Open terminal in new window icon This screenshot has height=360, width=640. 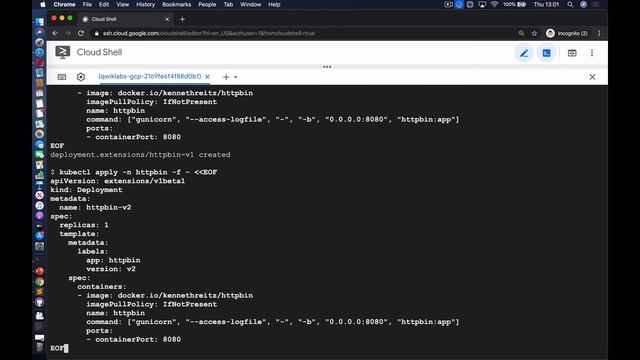click(x=572, y=53)
